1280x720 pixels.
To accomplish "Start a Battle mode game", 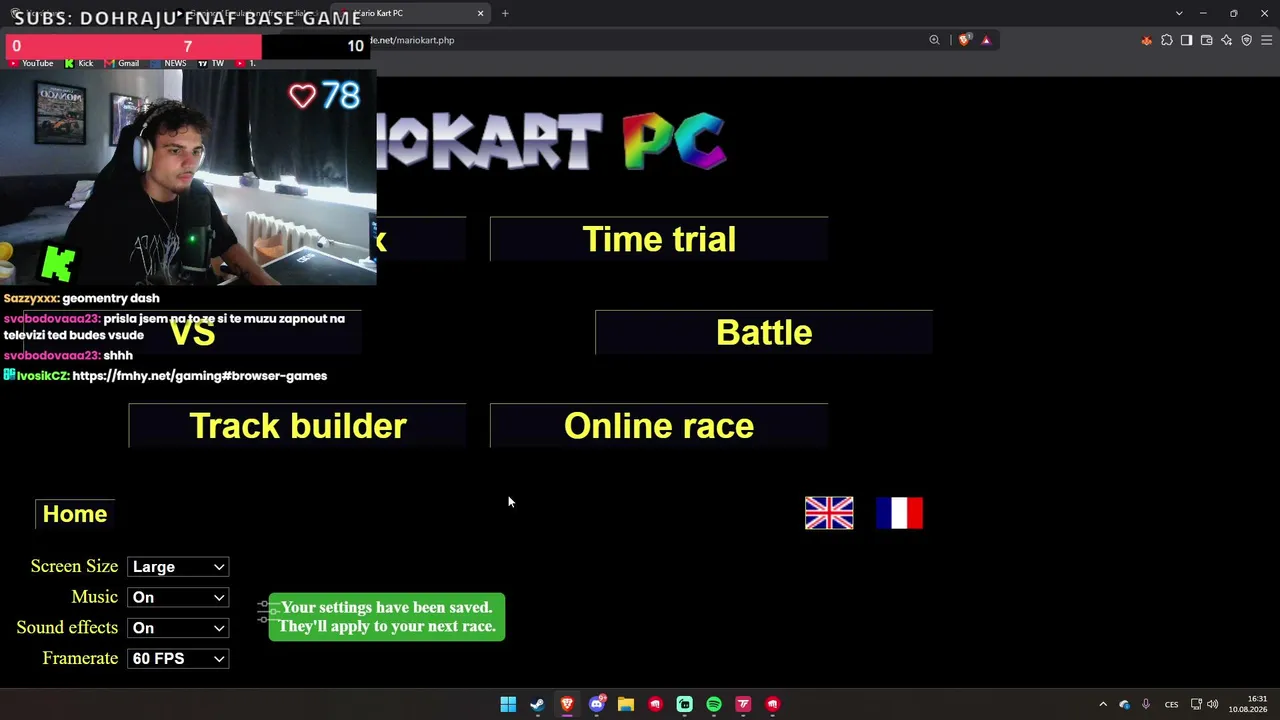I will coord(764,333).
